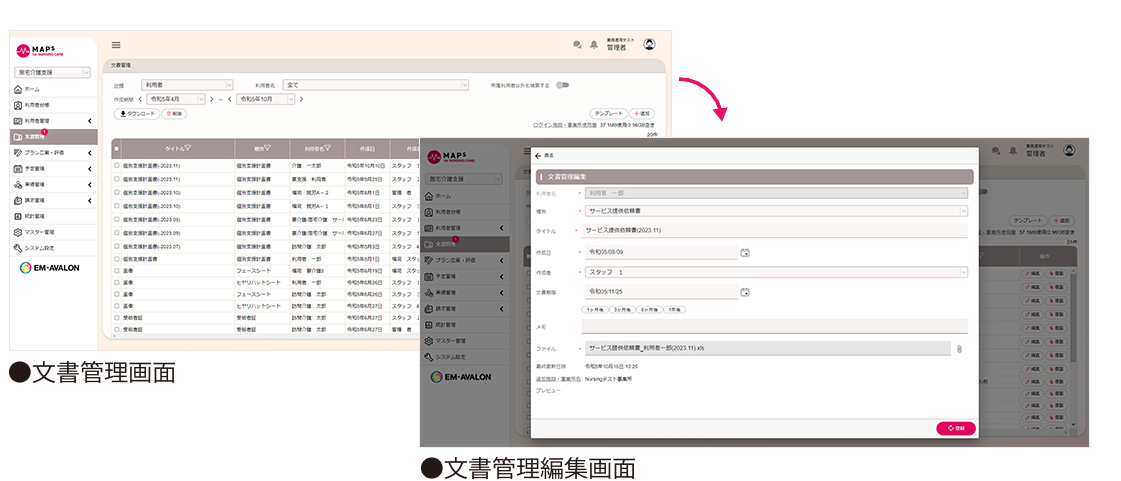The width and height of the screenshot is (1121, 481).
Task: Click the 追加 button on list screen
Action: (642, 114)
